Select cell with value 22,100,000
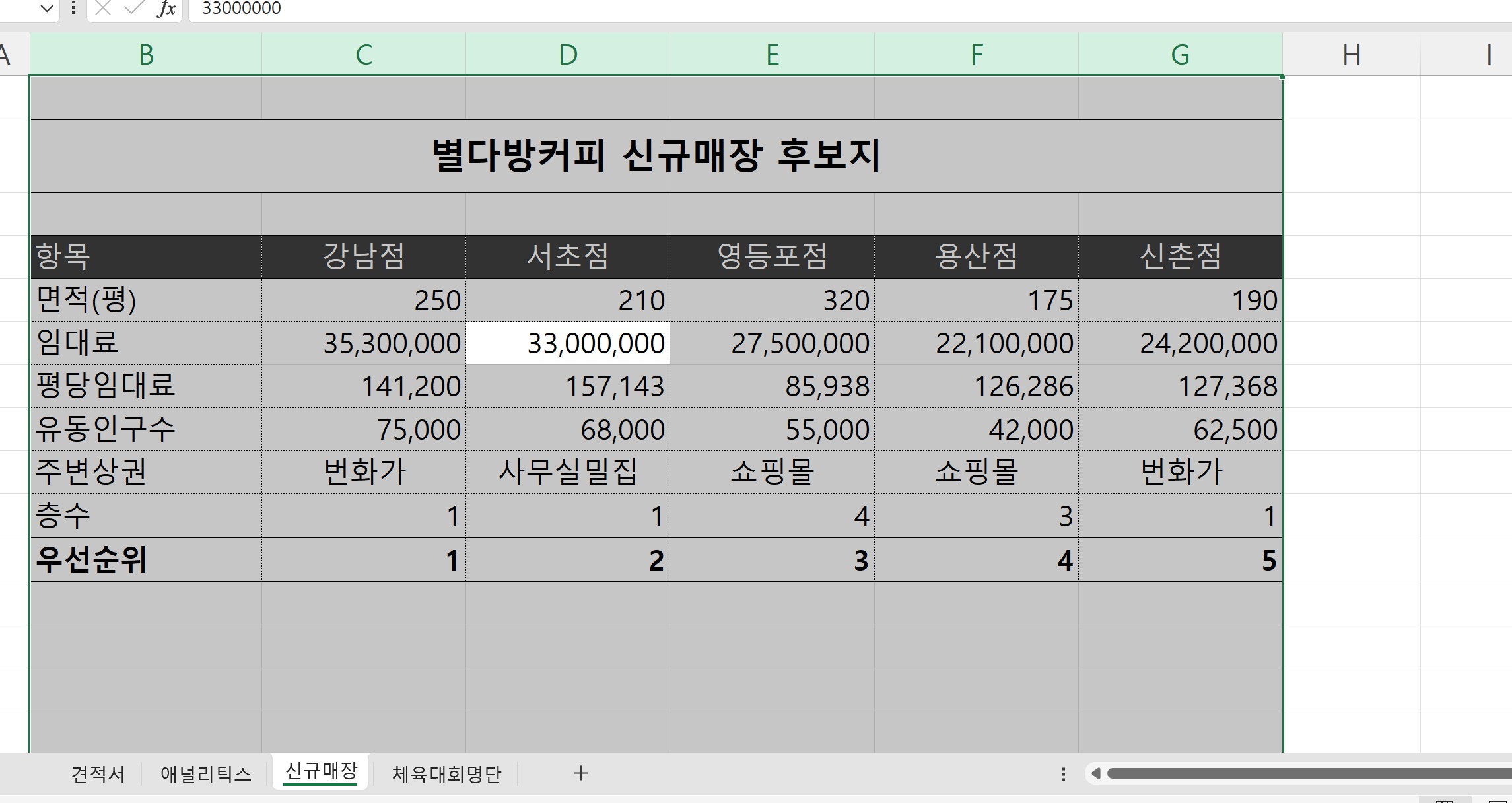This screenshot has width=1512, height=803. 977,343
